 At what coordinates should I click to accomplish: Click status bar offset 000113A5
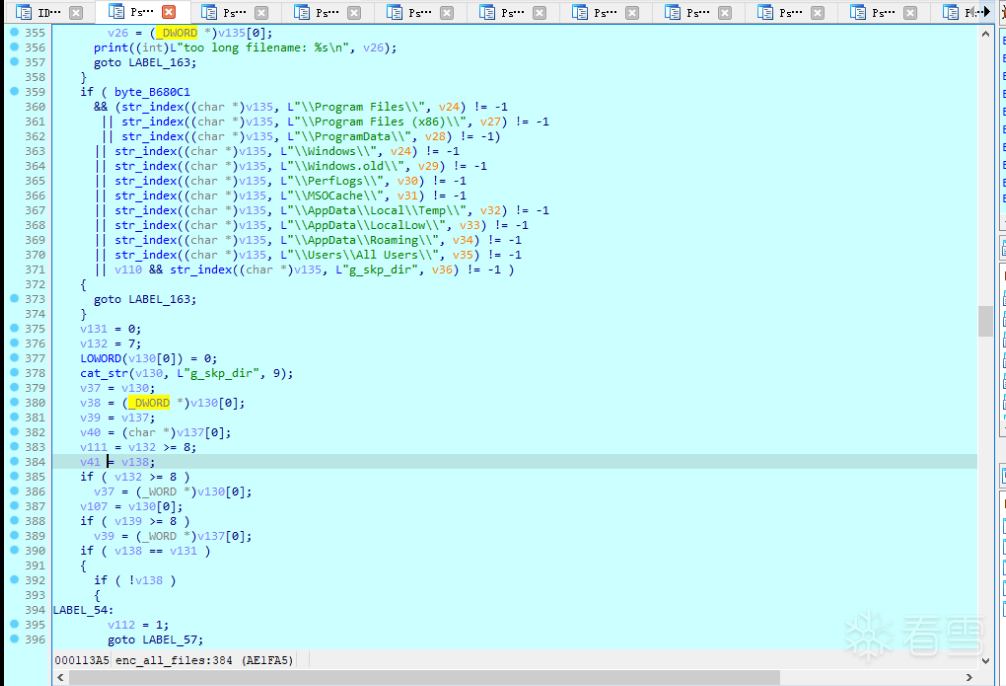pos(82,660)
